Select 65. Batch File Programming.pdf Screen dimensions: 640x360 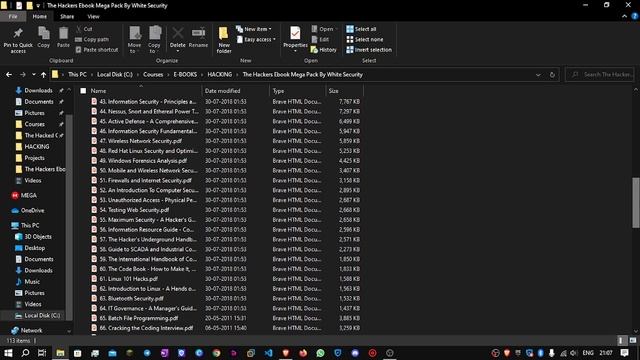click(x=139, y=318)
